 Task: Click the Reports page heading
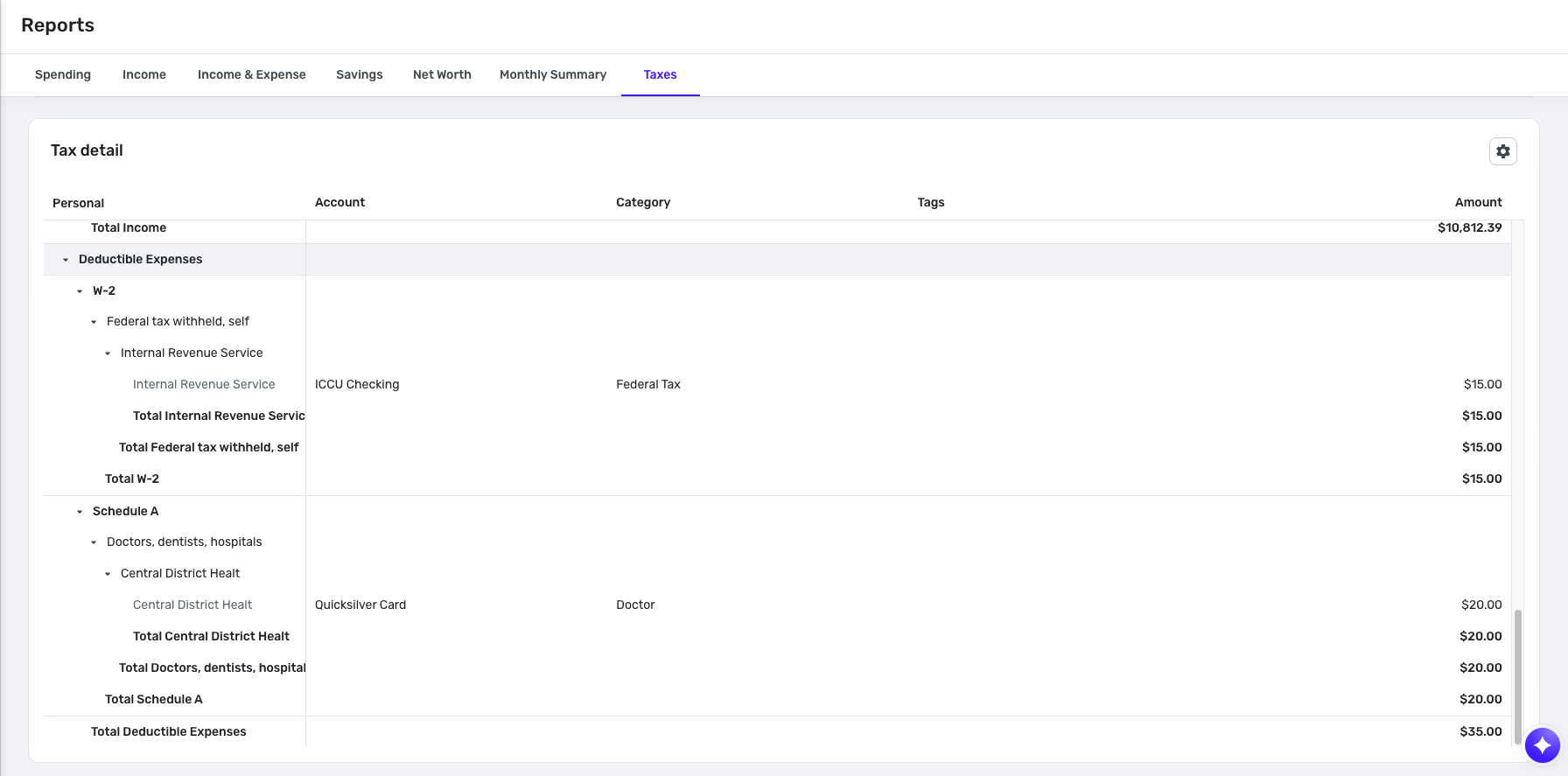[x=58, y=25]
